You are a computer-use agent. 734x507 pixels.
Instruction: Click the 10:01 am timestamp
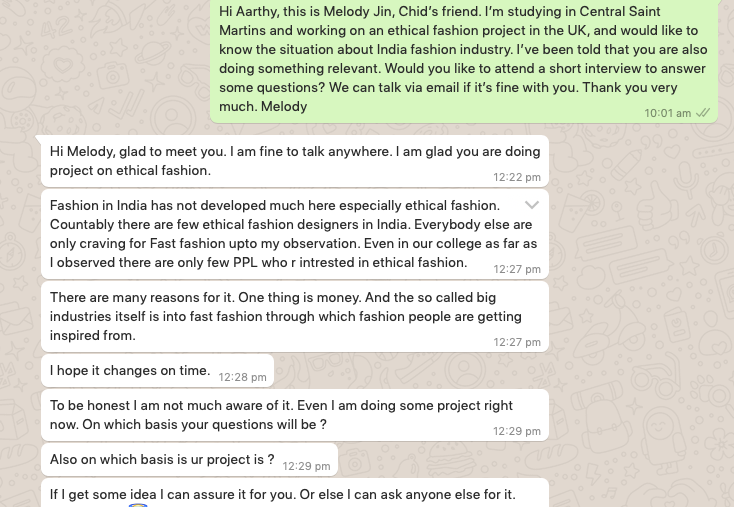[x=668, y=113]
